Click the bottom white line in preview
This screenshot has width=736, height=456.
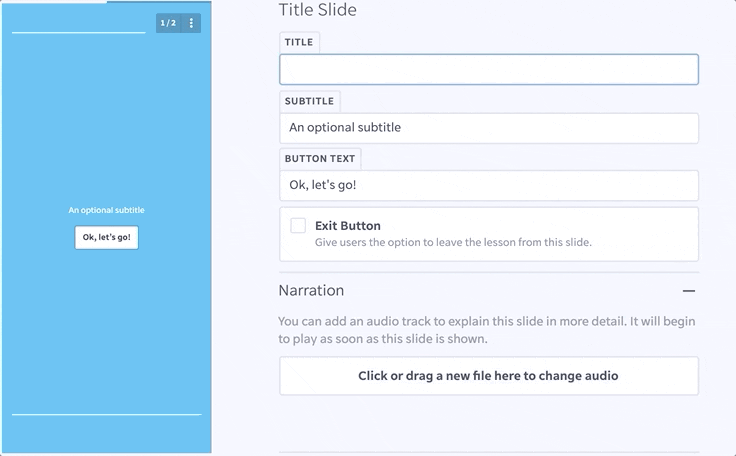click(x=106, y=414)
